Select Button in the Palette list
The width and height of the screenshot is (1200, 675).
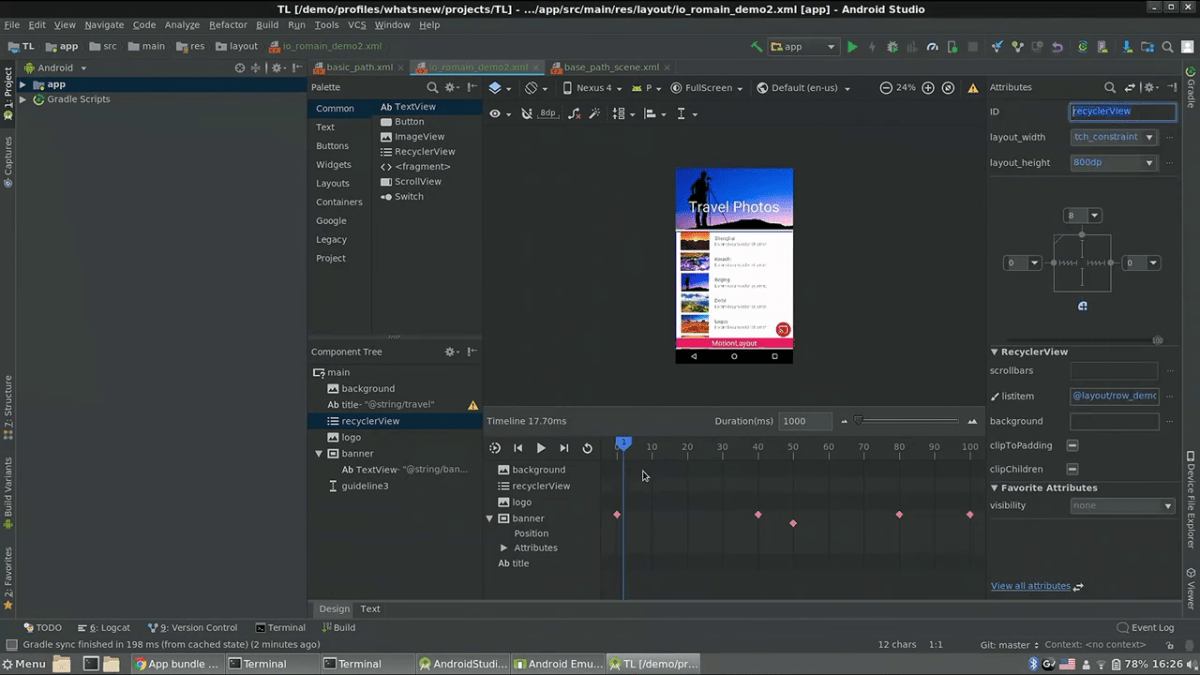click(x=409, y=122)
